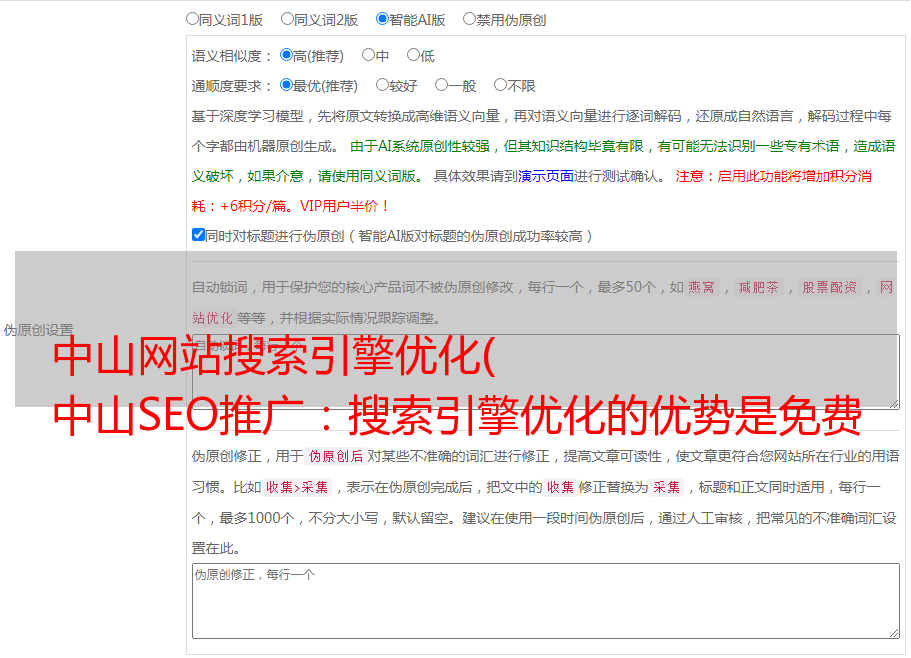Screen dimensions: 911x658
Task: Select 禁用伪原创 radio option
Action: tap(469, 19)
